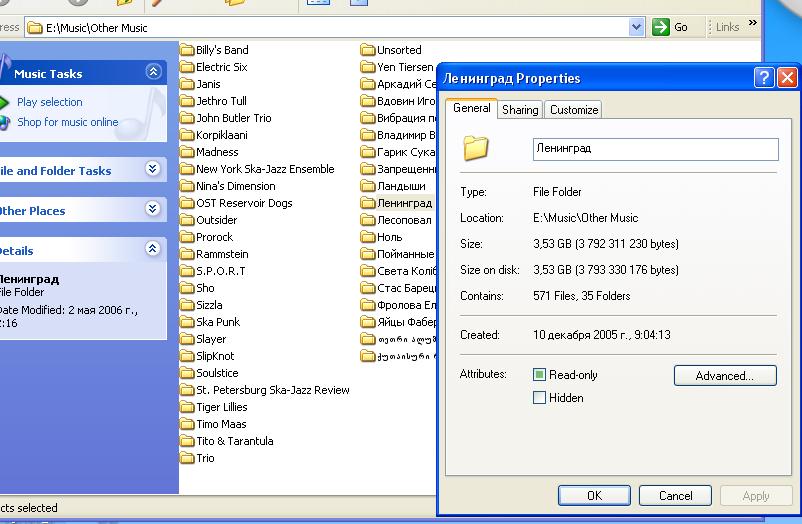802x524 pixels.
Task: Click the green Go arrow button
Action: click(661, 27)
